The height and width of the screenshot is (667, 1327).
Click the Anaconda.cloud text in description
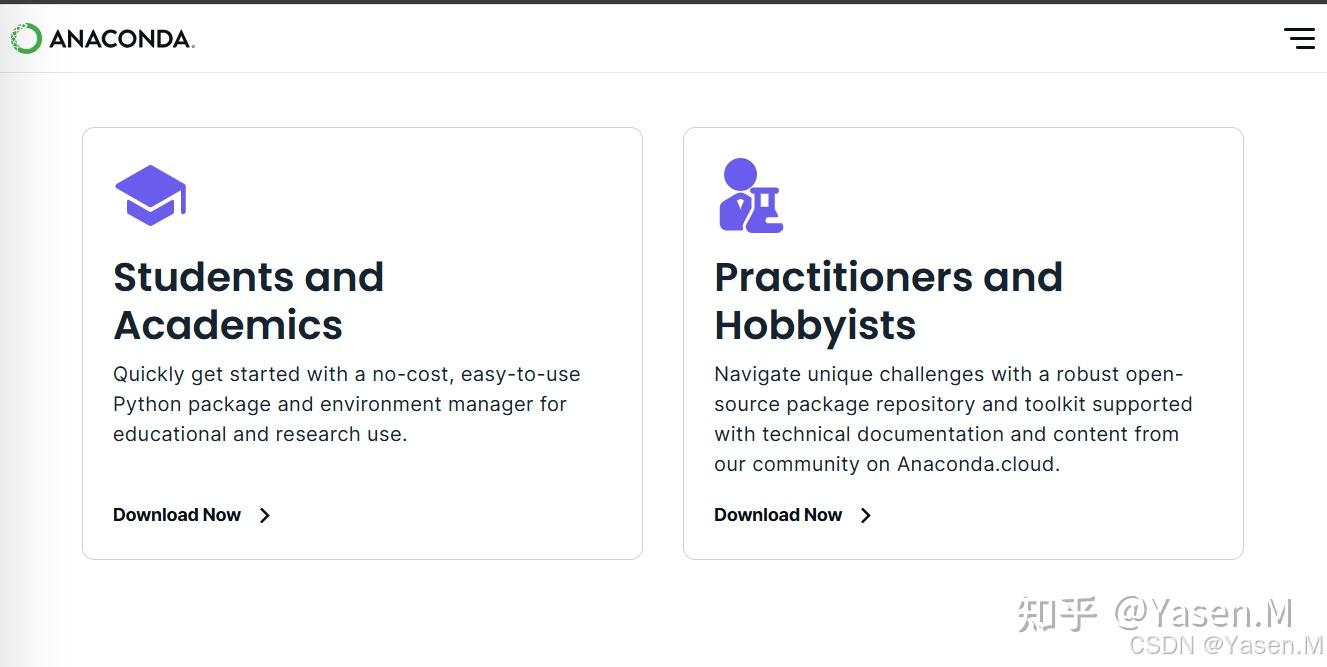click(977, 464)
